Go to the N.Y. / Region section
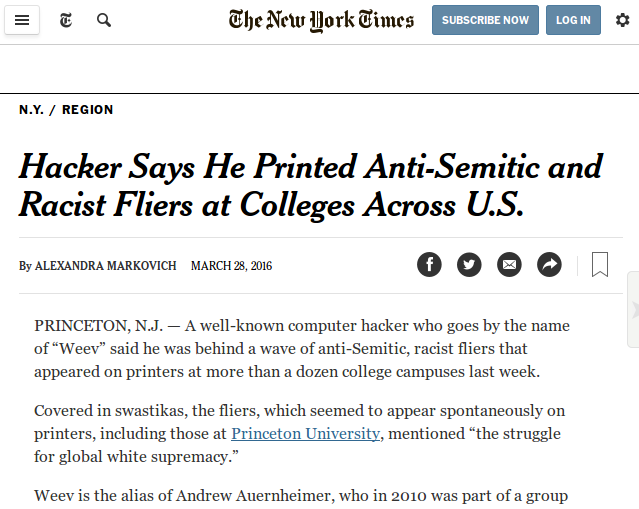The height and width of the screenshot is (509, 639). pyautogui.click(x=66, y=110)
